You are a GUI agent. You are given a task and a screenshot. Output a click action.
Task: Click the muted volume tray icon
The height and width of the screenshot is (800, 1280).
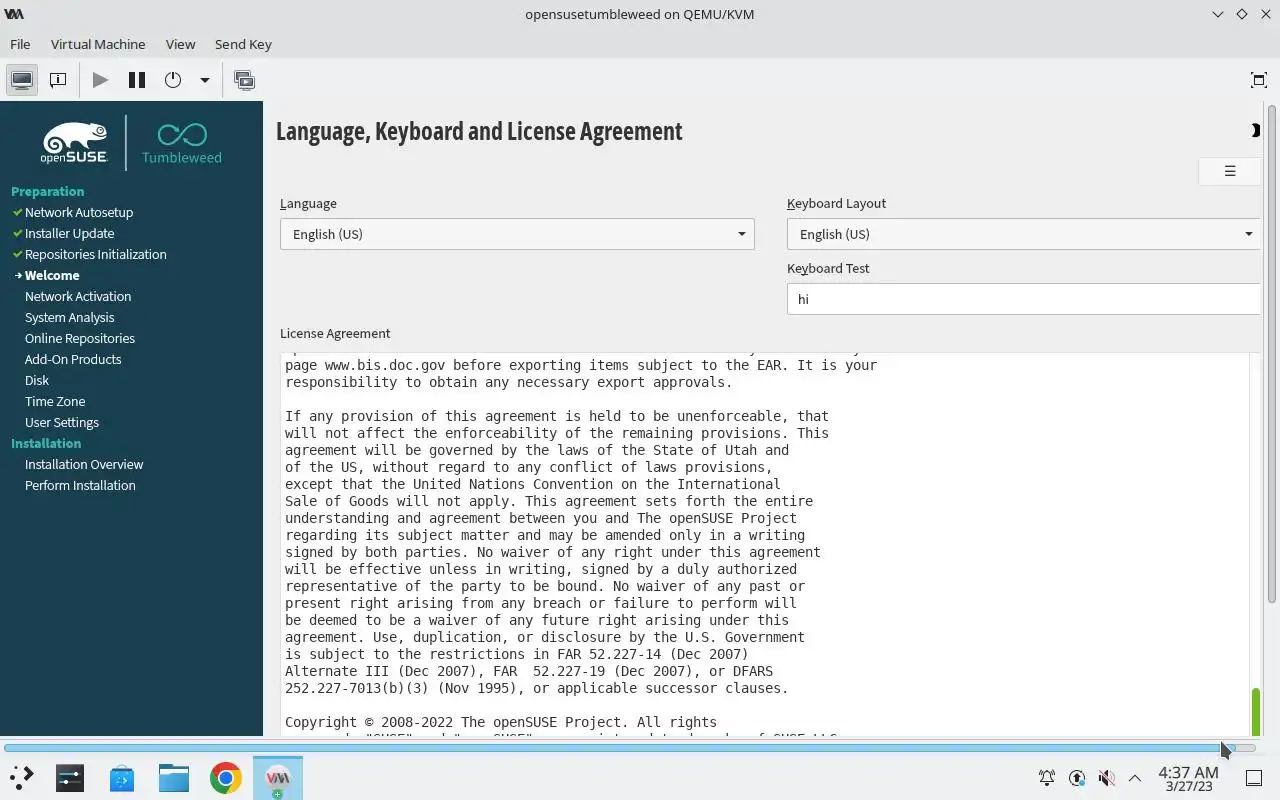(x=1106, y=777)
